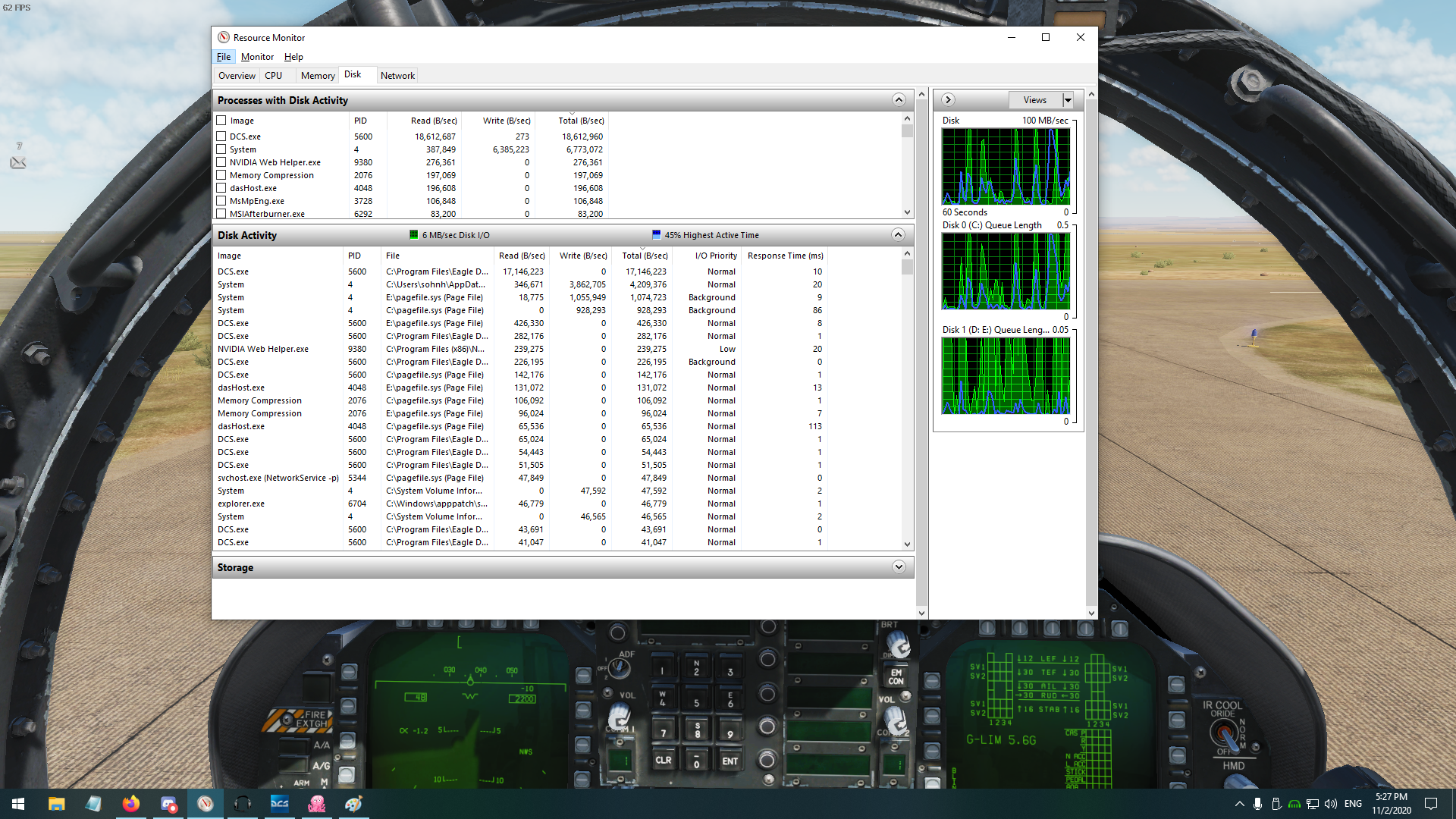Open the notification center icon
Image resolution: width=1456 pixels, height=819 pixels.
[1431, 804]
